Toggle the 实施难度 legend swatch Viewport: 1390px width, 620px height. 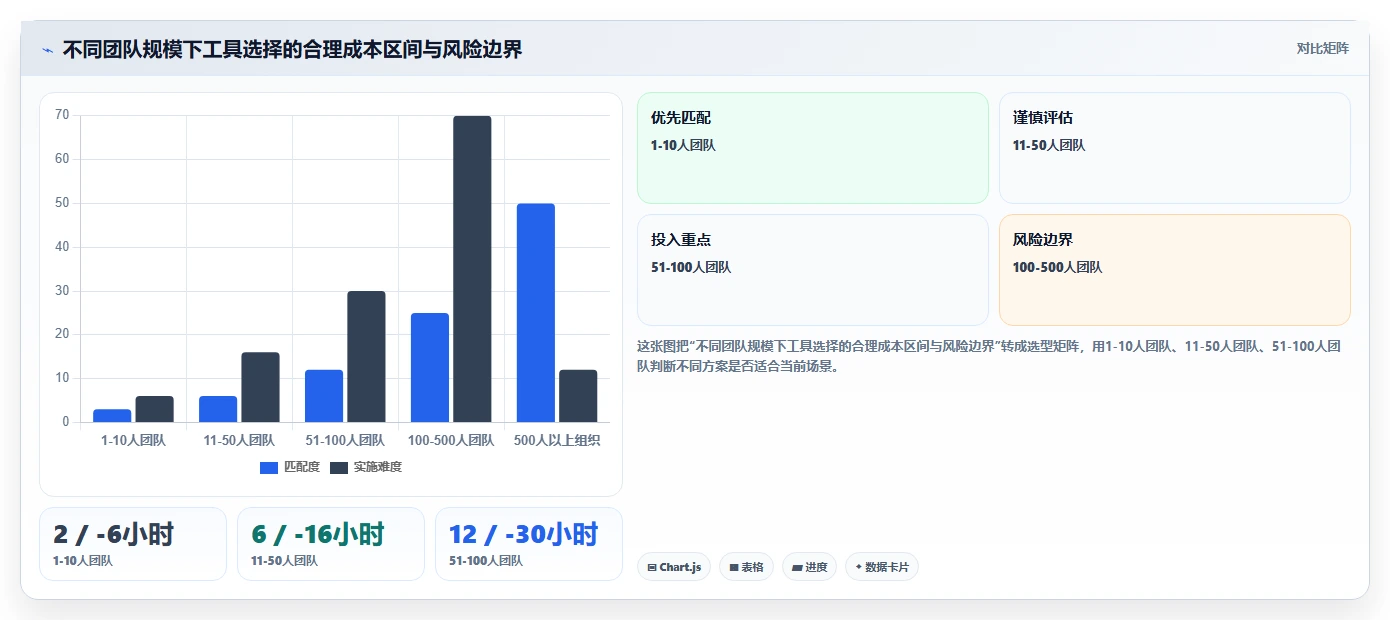click(339, 467)
